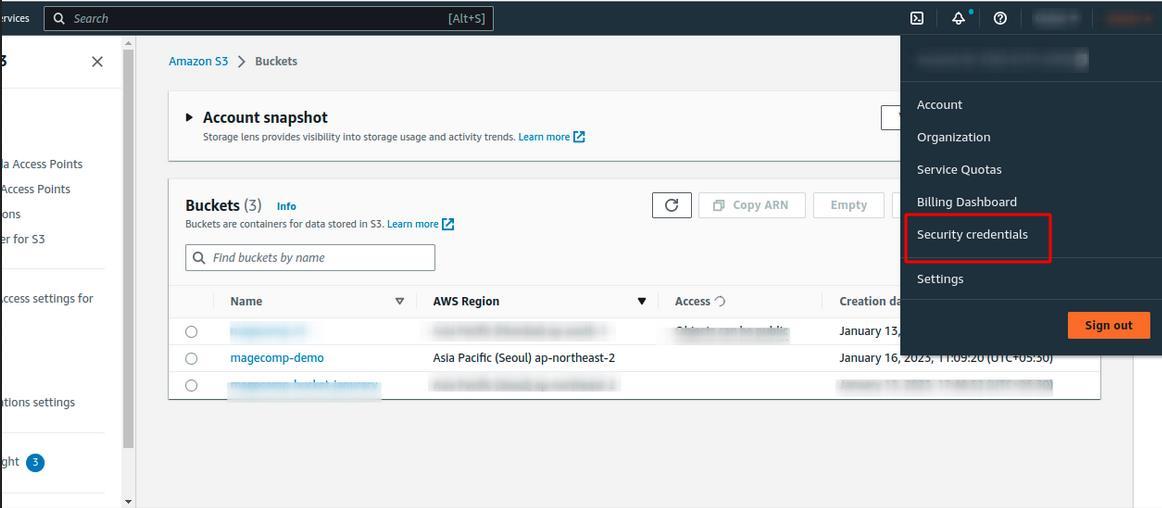1162x508 pixels.
Task: Open Service Quotas menu entry
Action: 959,170
